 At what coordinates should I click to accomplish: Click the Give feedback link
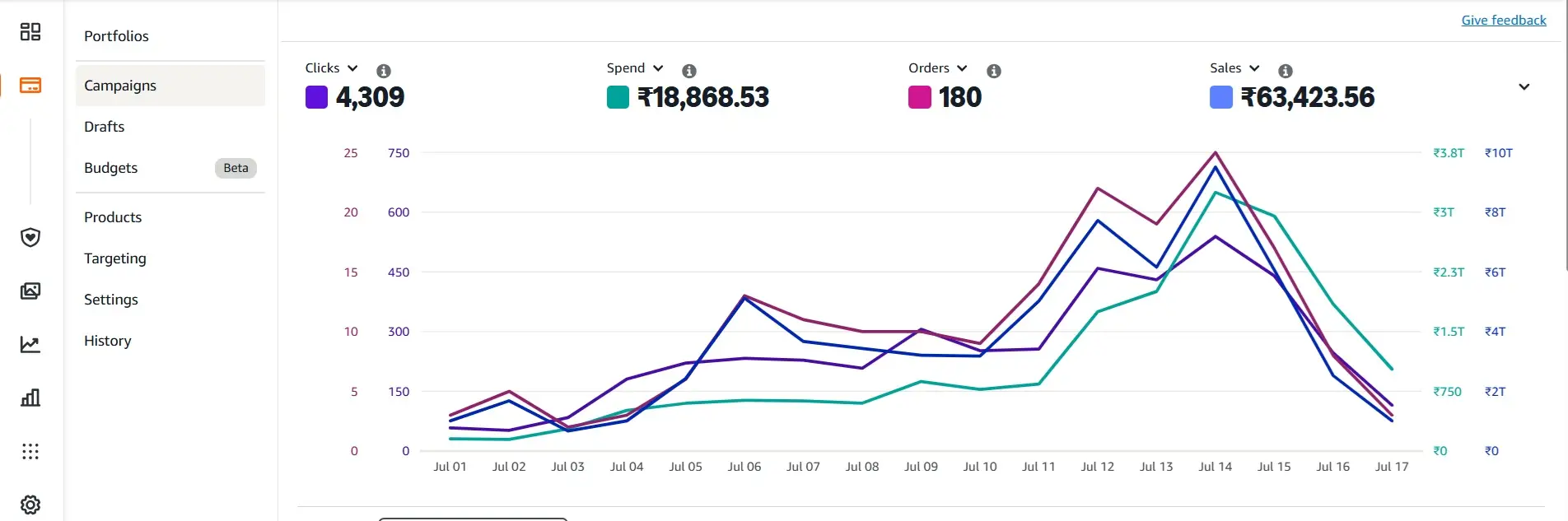pos(1503,21)
